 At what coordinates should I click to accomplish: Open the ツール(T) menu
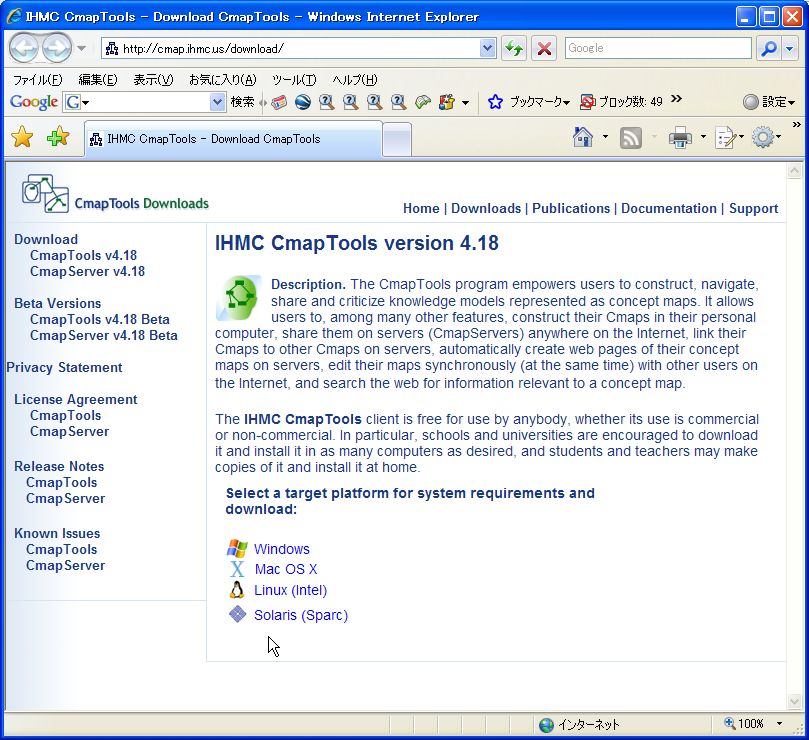point(294,80)
